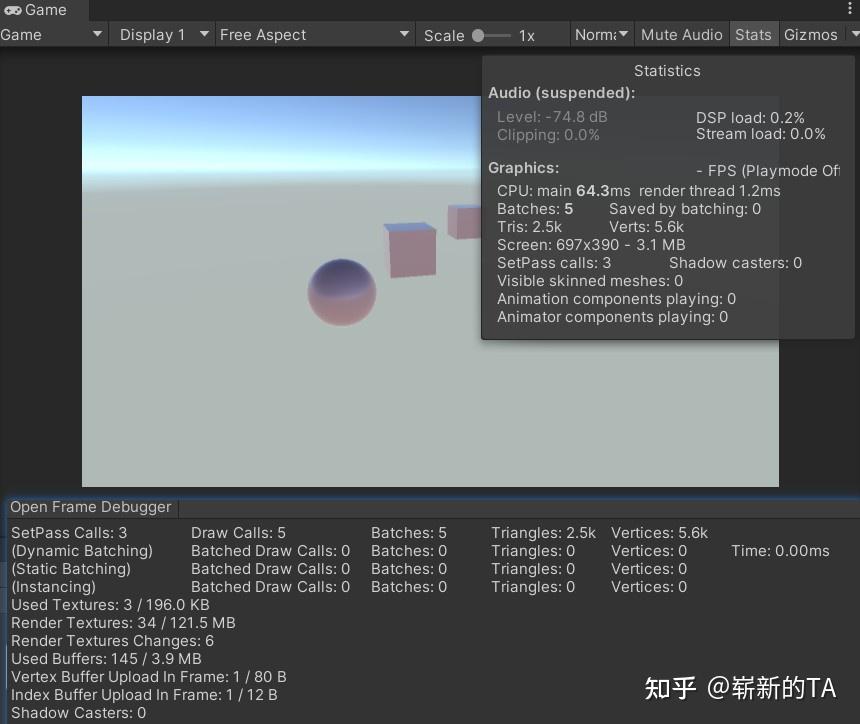Open the Normal dropdown in the toolbar
This screenshot has height=724, width=860.
pos(600,34)
